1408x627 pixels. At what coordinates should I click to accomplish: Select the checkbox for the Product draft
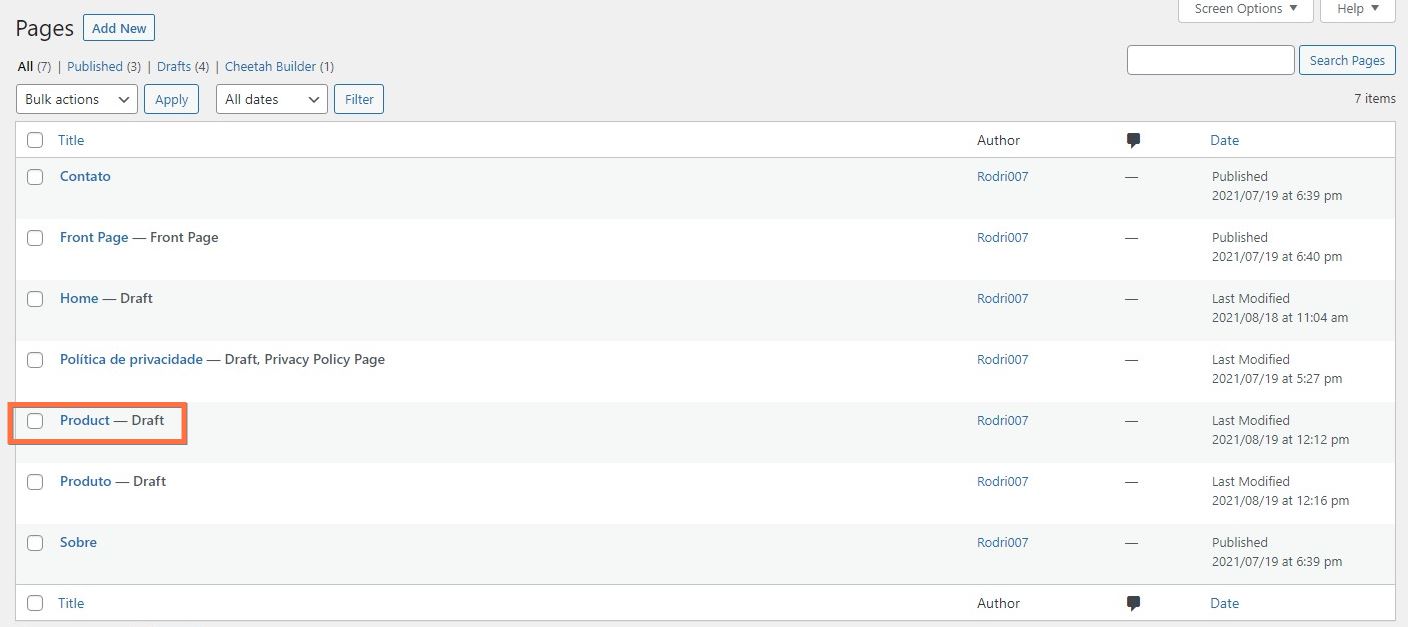click(35, 421)
